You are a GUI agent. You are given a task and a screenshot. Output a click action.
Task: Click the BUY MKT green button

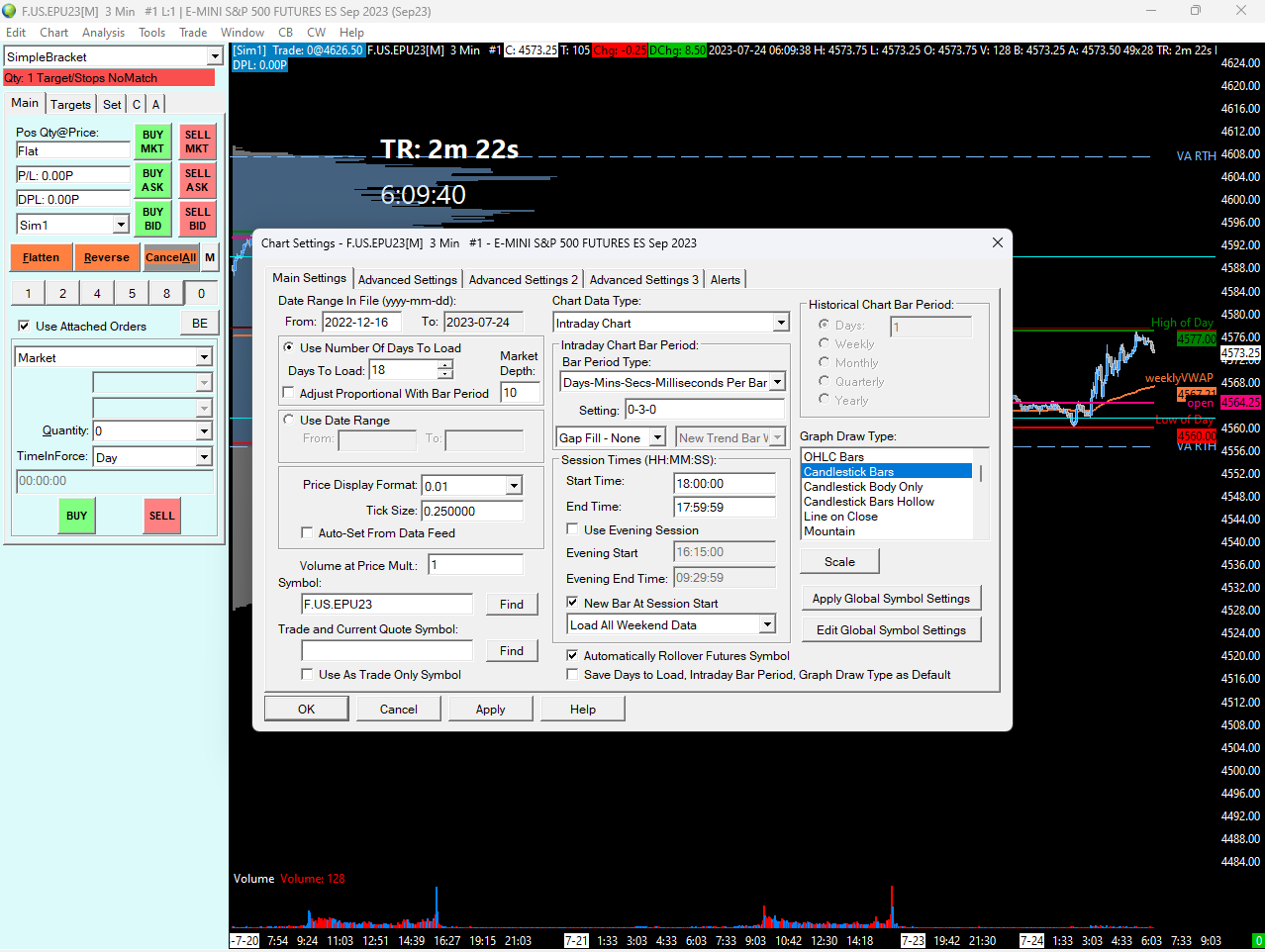coord(152,142)
